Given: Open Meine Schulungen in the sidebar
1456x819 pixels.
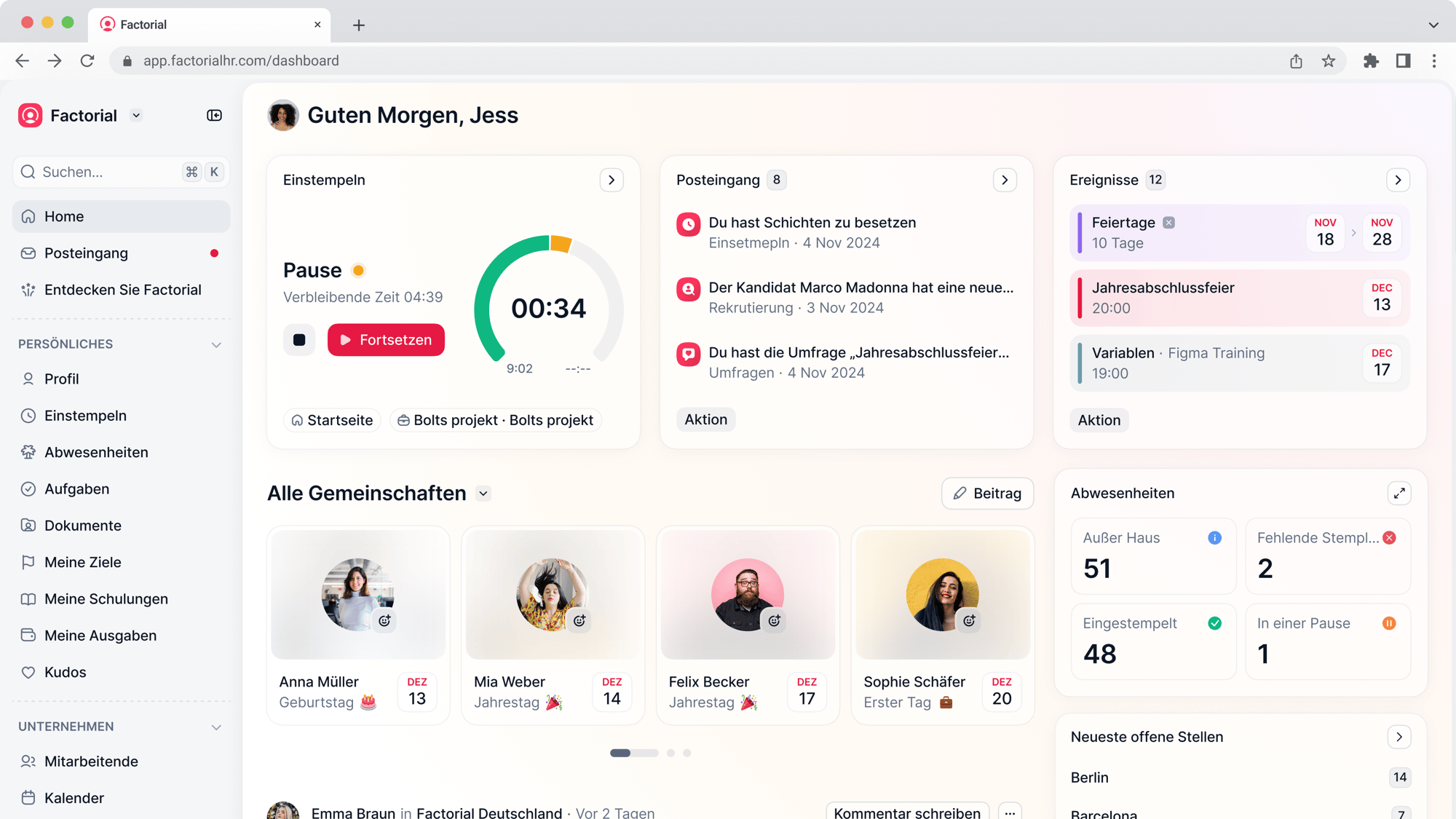Looking at the screenshot, I should click(x=122, y=599).
